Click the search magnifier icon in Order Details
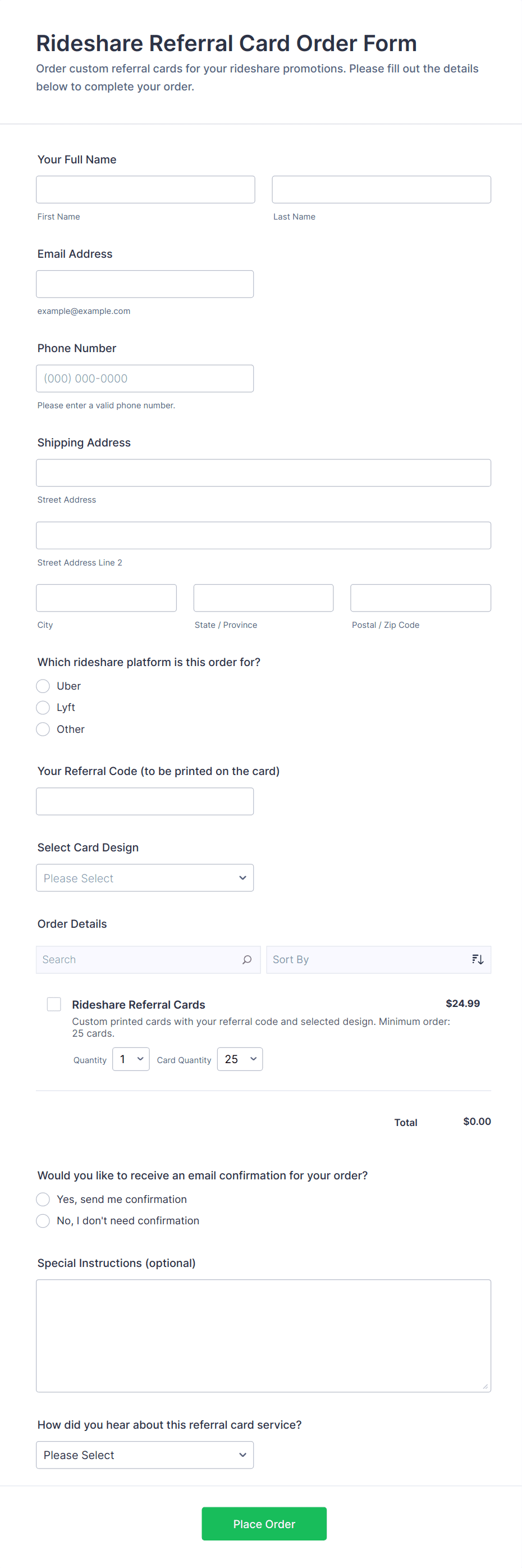The image size is (522, 1568). [247, 959]
